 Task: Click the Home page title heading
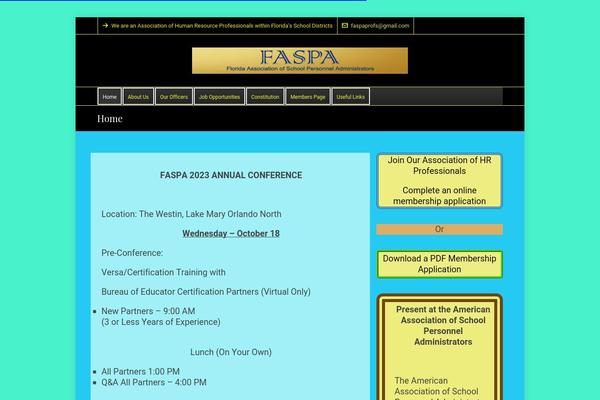tap(110, 119)
